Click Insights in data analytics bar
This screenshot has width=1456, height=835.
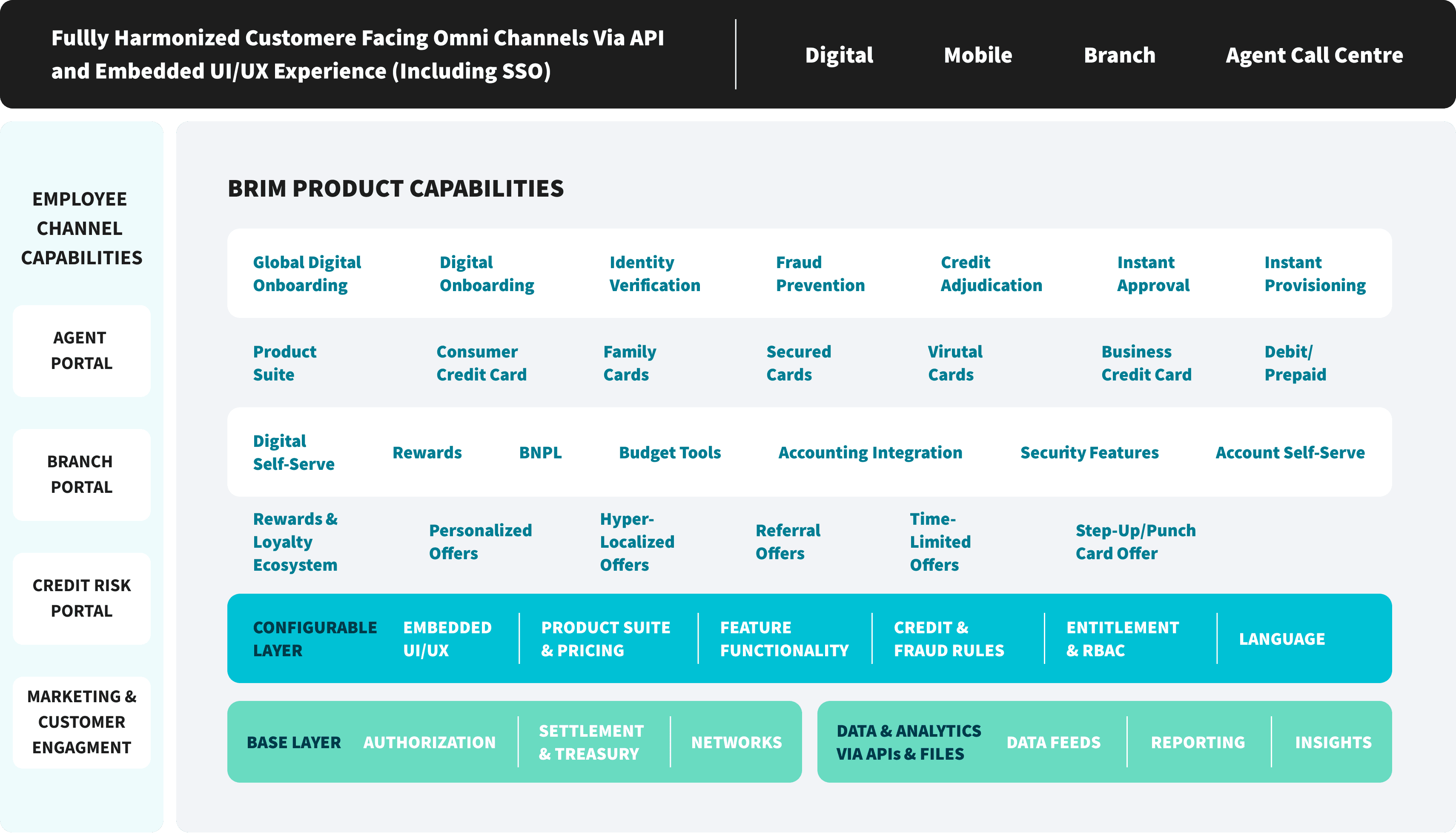(x=1333, y=742)
